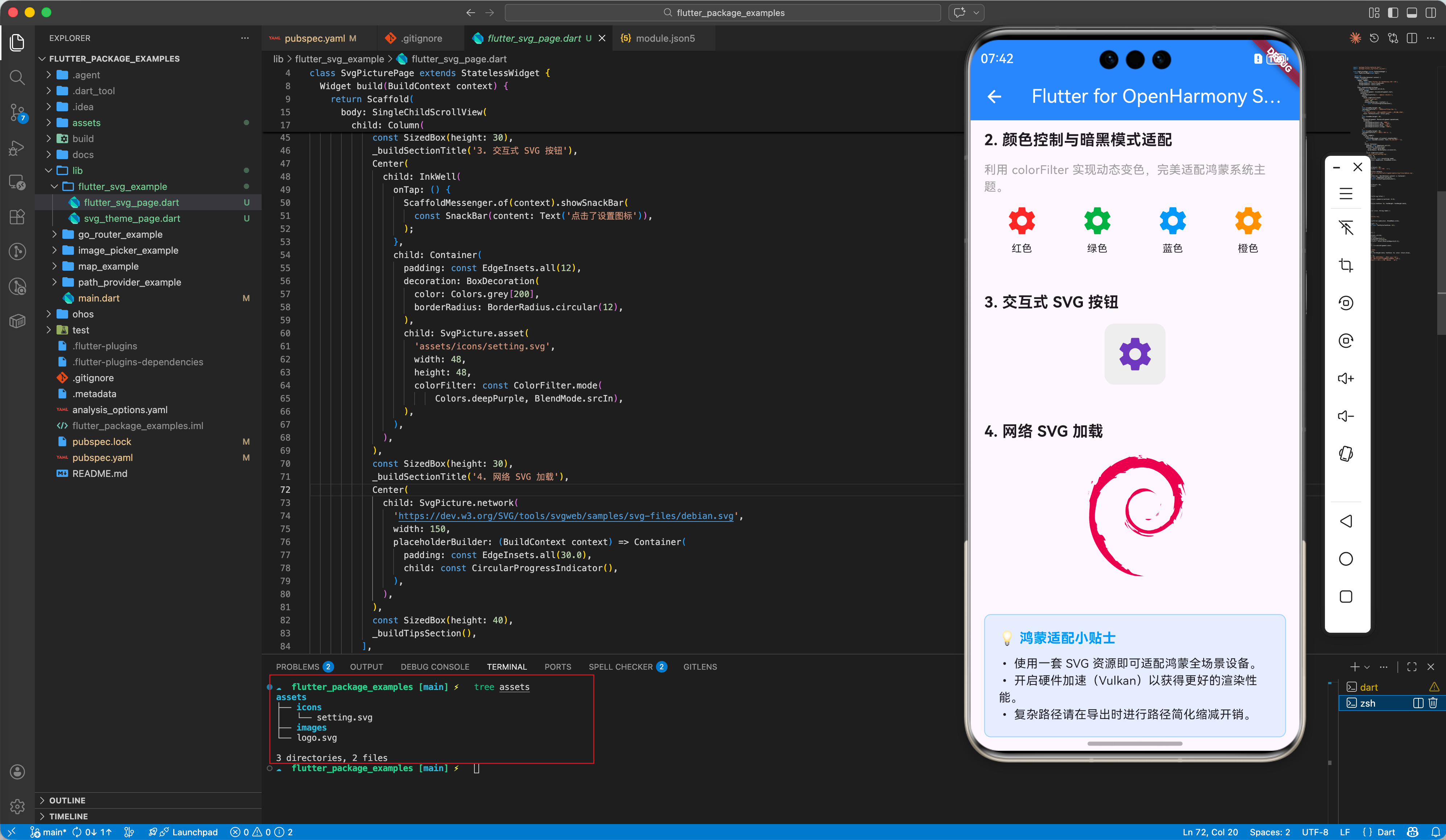Switch to pubspec.yaml editor tab
The image size is (1446, 840).
(x=315, y=38)
